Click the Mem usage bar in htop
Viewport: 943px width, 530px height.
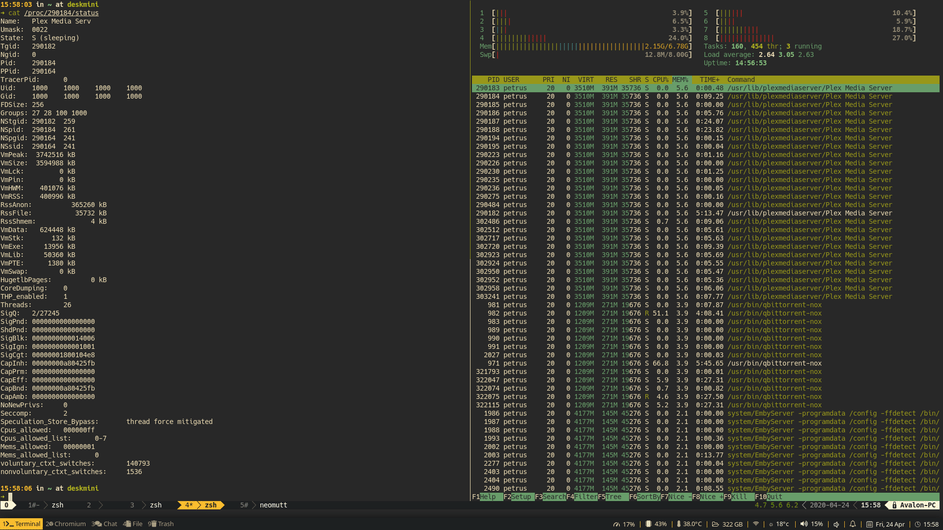point(586,46)
